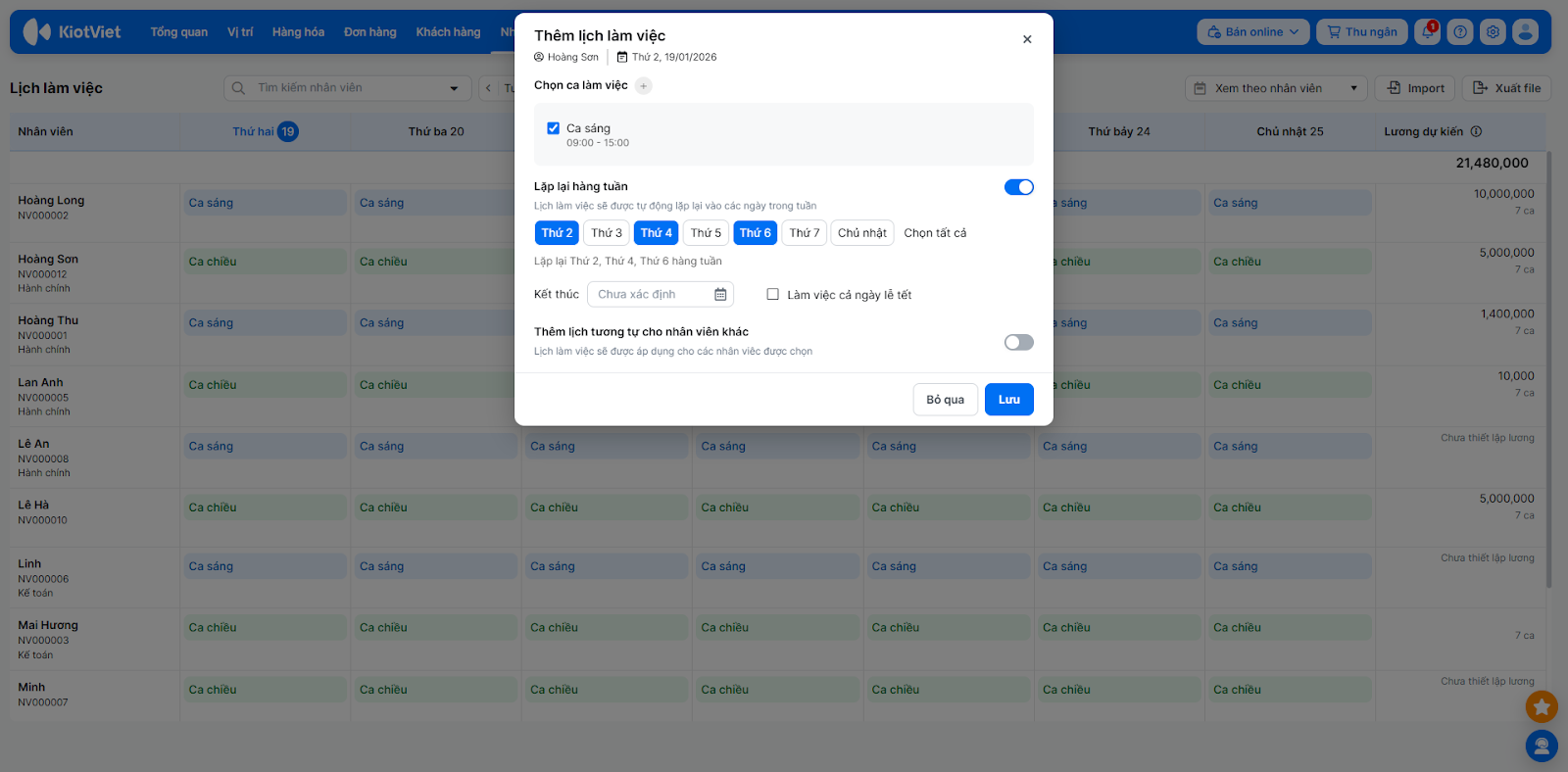1568x772 pixels.
Task: Click Chưa thiết lập lương for Lê An
Action: 1488,438
